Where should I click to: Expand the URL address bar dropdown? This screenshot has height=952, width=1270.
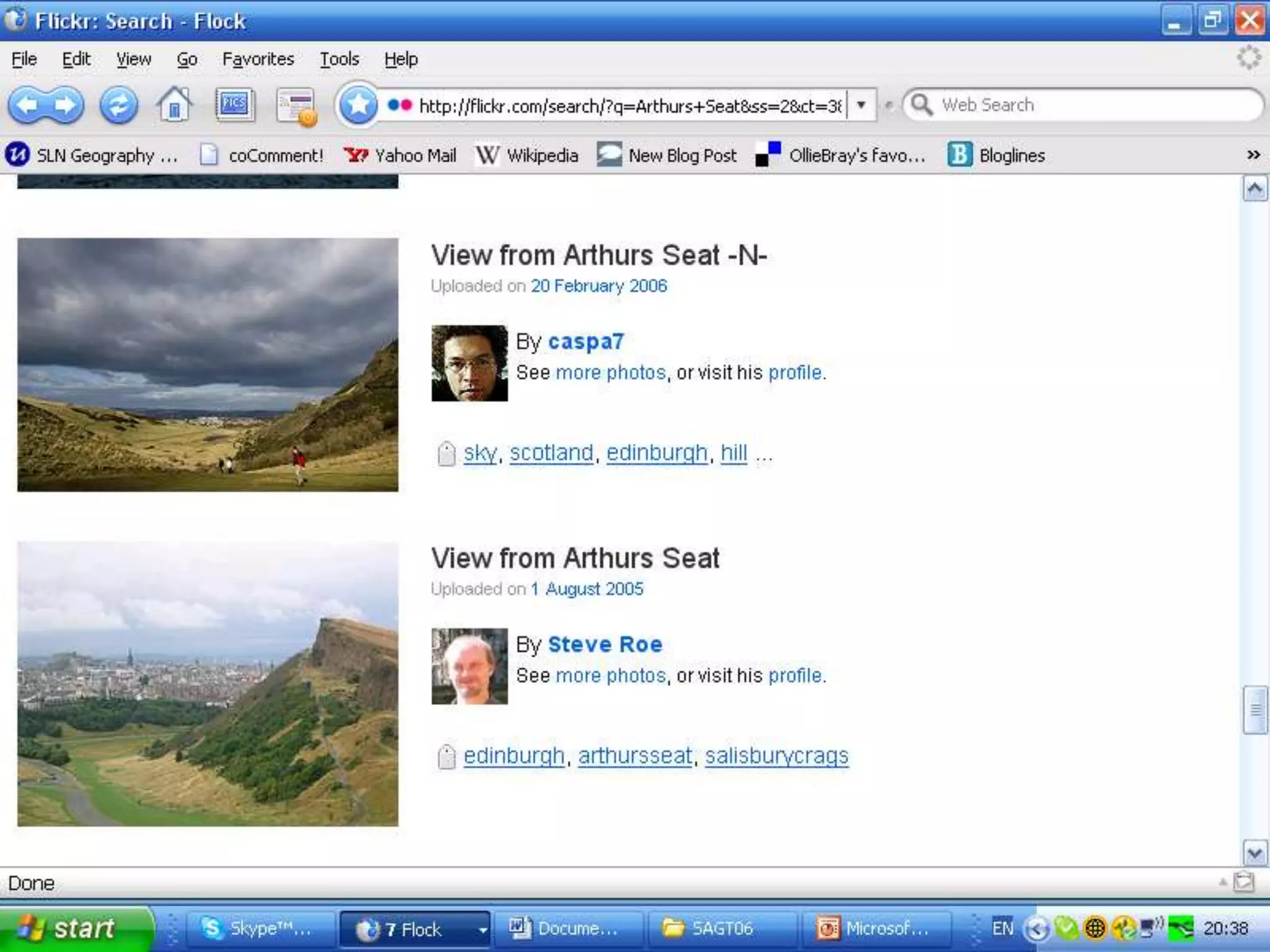(x=861, y=105)
